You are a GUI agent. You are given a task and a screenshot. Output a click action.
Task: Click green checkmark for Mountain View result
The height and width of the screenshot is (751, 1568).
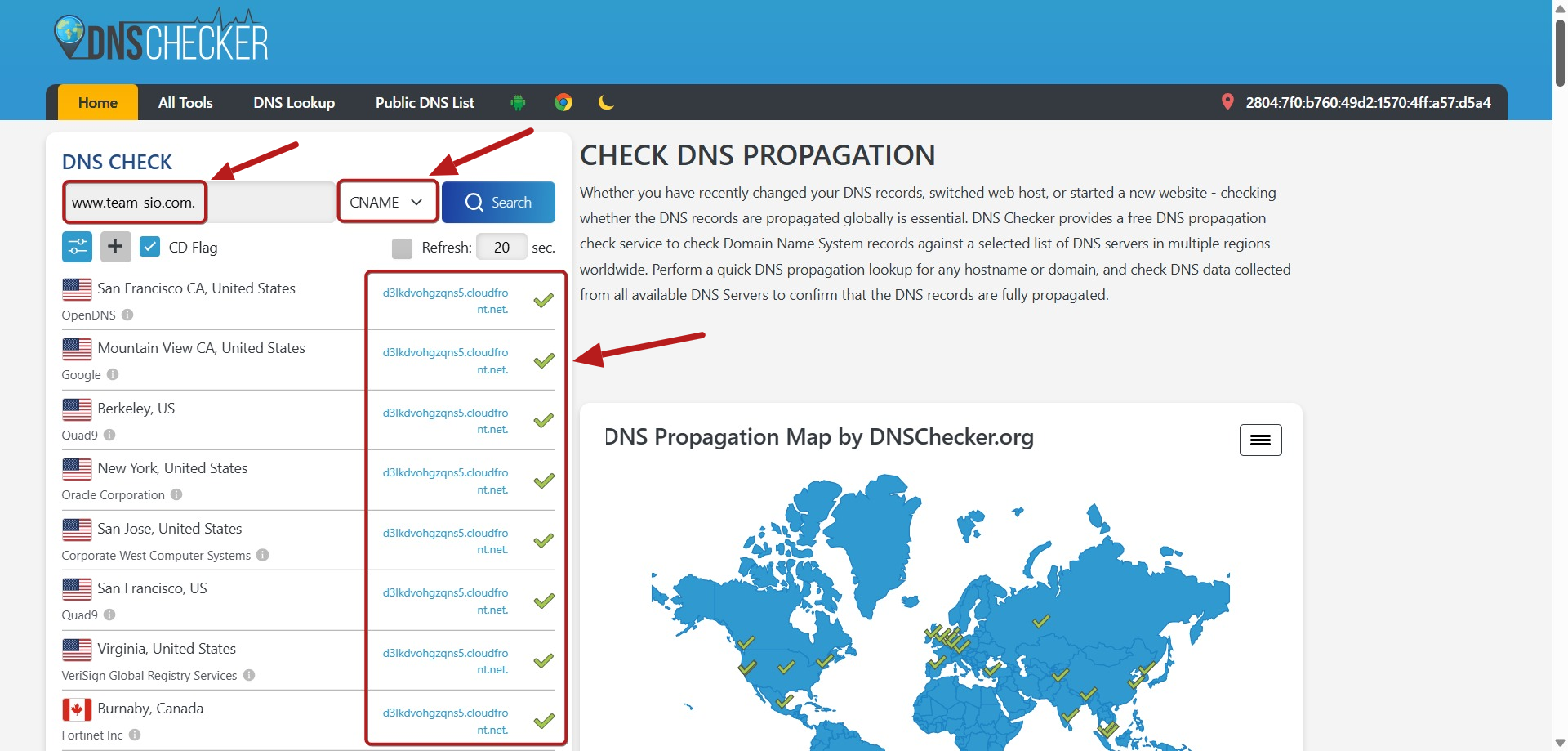tap(544, 360)
